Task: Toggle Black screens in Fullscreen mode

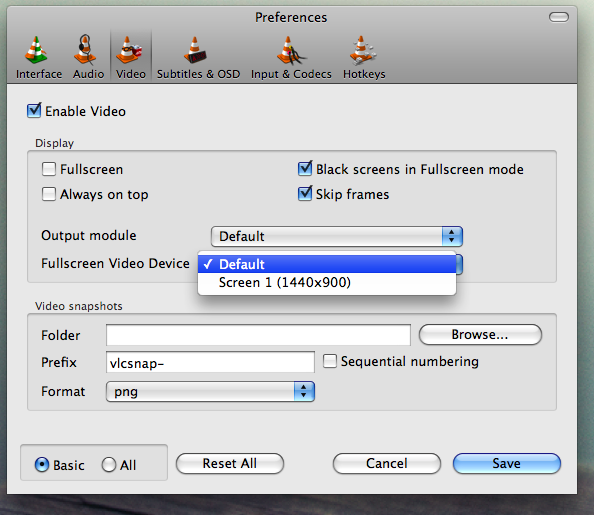Action: pyautogui.click(x=305, y=169)
